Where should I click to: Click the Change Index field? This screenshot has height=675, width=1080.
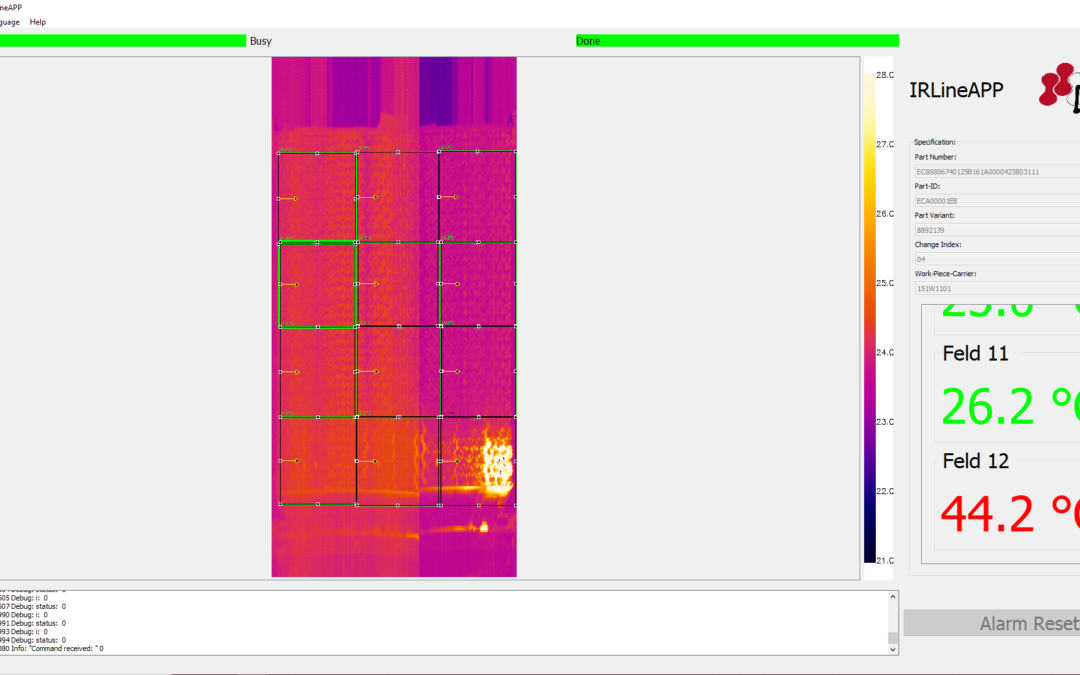coord(997,259)
